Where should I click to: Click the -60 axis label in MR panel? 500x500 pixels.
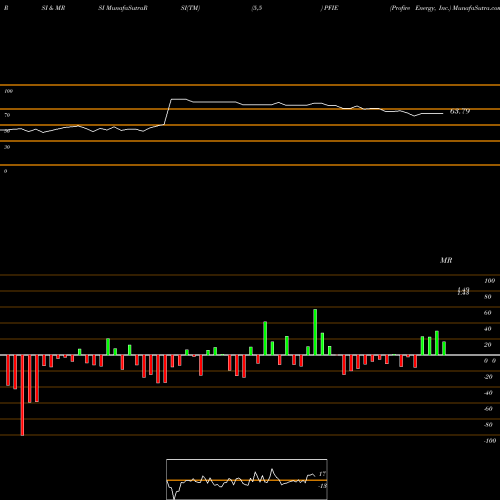[488, 409]
